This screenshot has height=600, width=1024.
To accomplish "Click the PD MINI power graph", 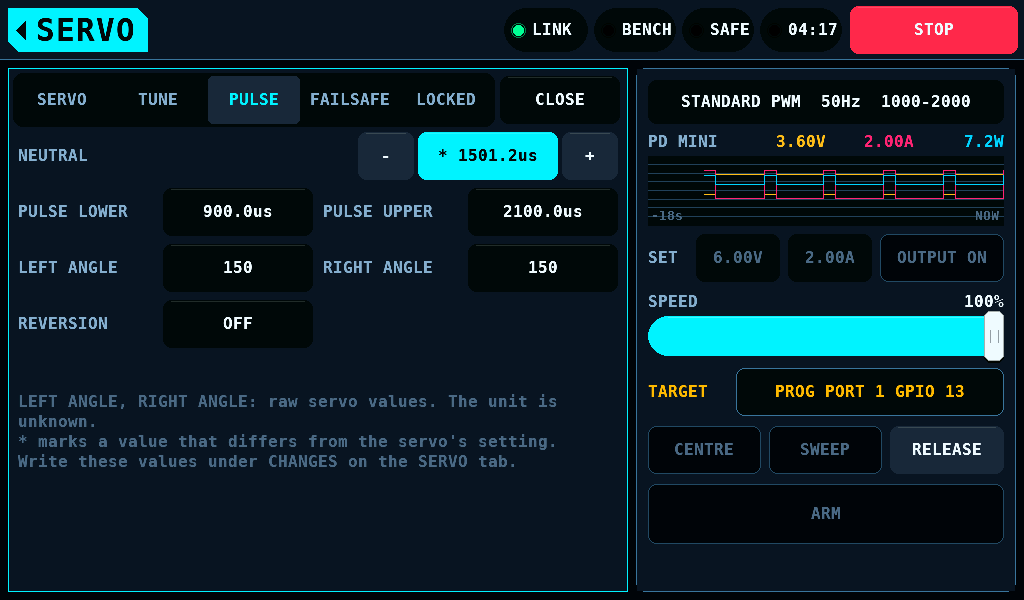I will tap(825, 192).
